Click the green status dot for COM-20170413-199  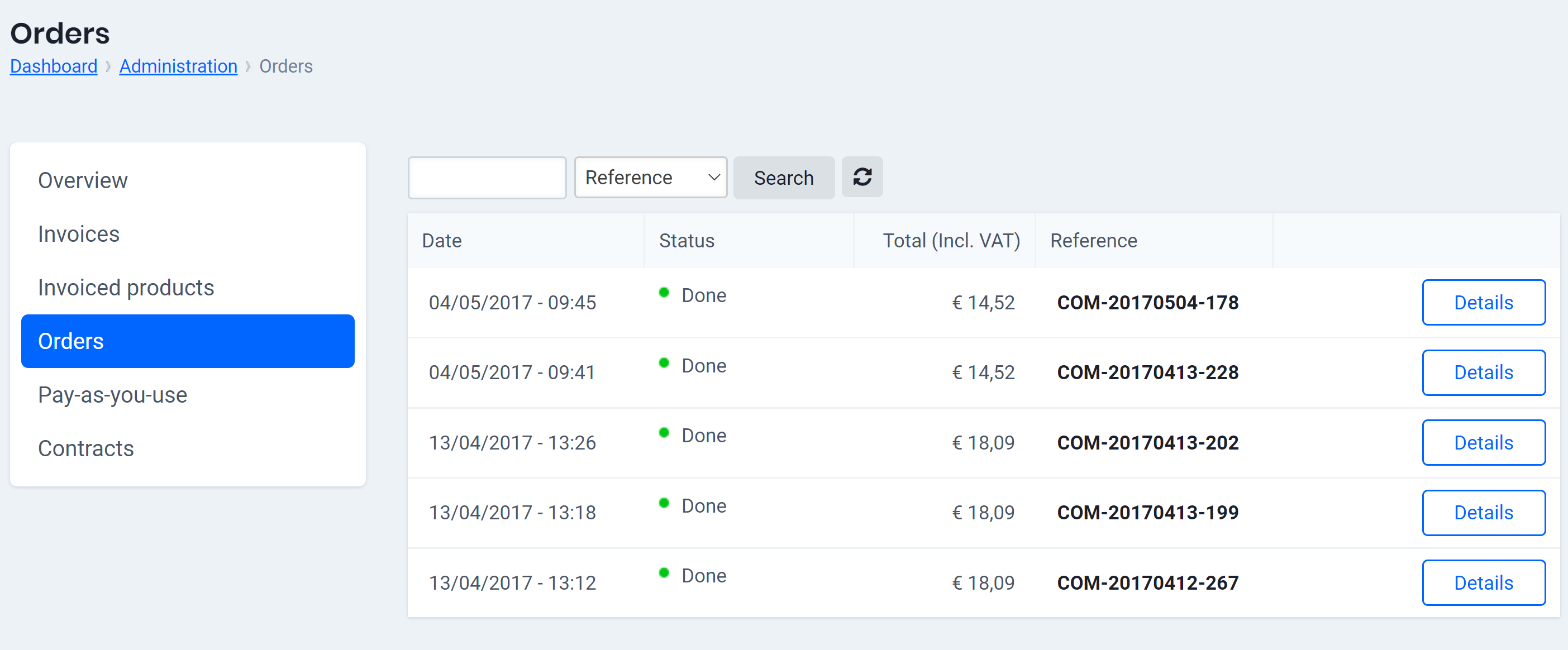coord(664,502)
